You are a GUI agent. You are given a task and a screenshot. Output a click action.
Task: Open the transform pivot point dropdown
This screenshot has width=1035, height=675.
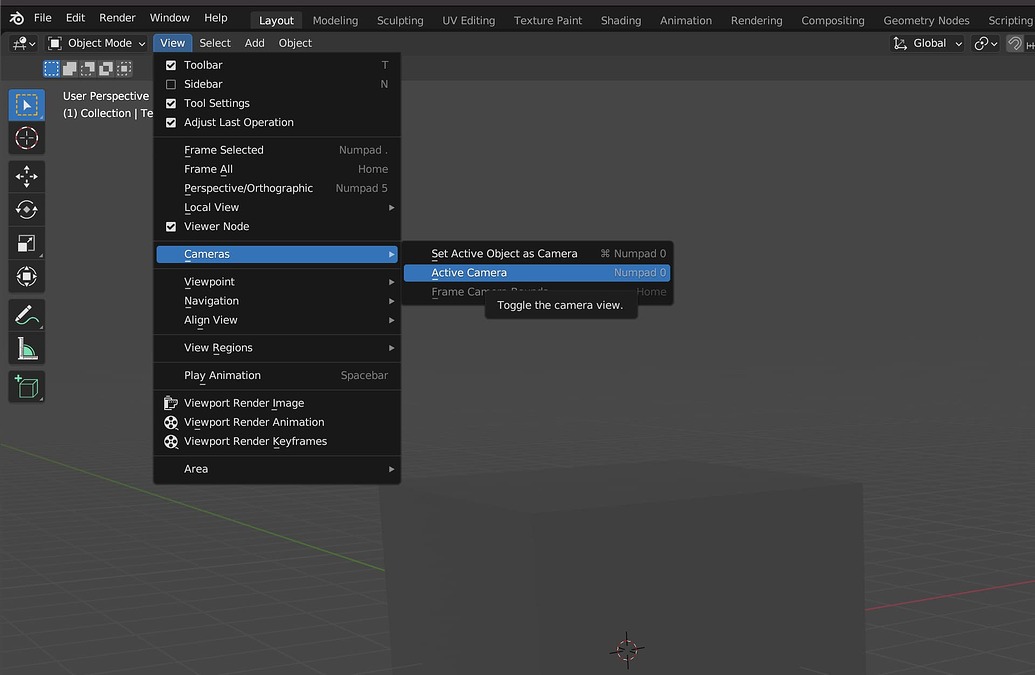(985, 43)
